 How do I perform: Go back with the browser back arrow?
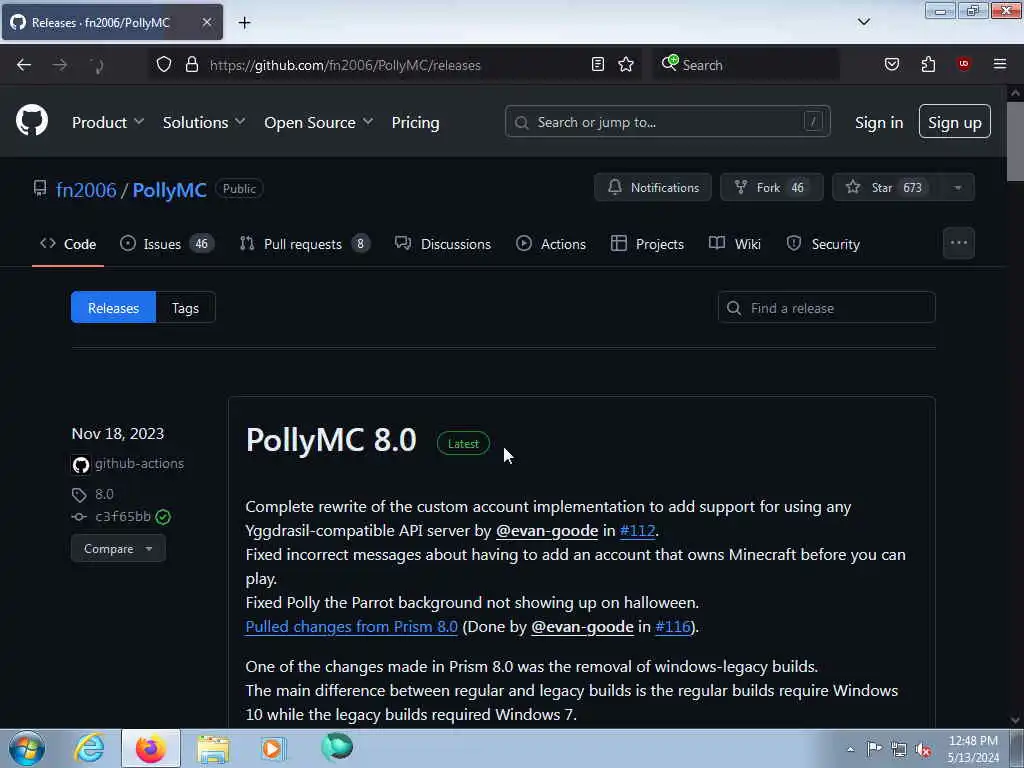point(24,65)
